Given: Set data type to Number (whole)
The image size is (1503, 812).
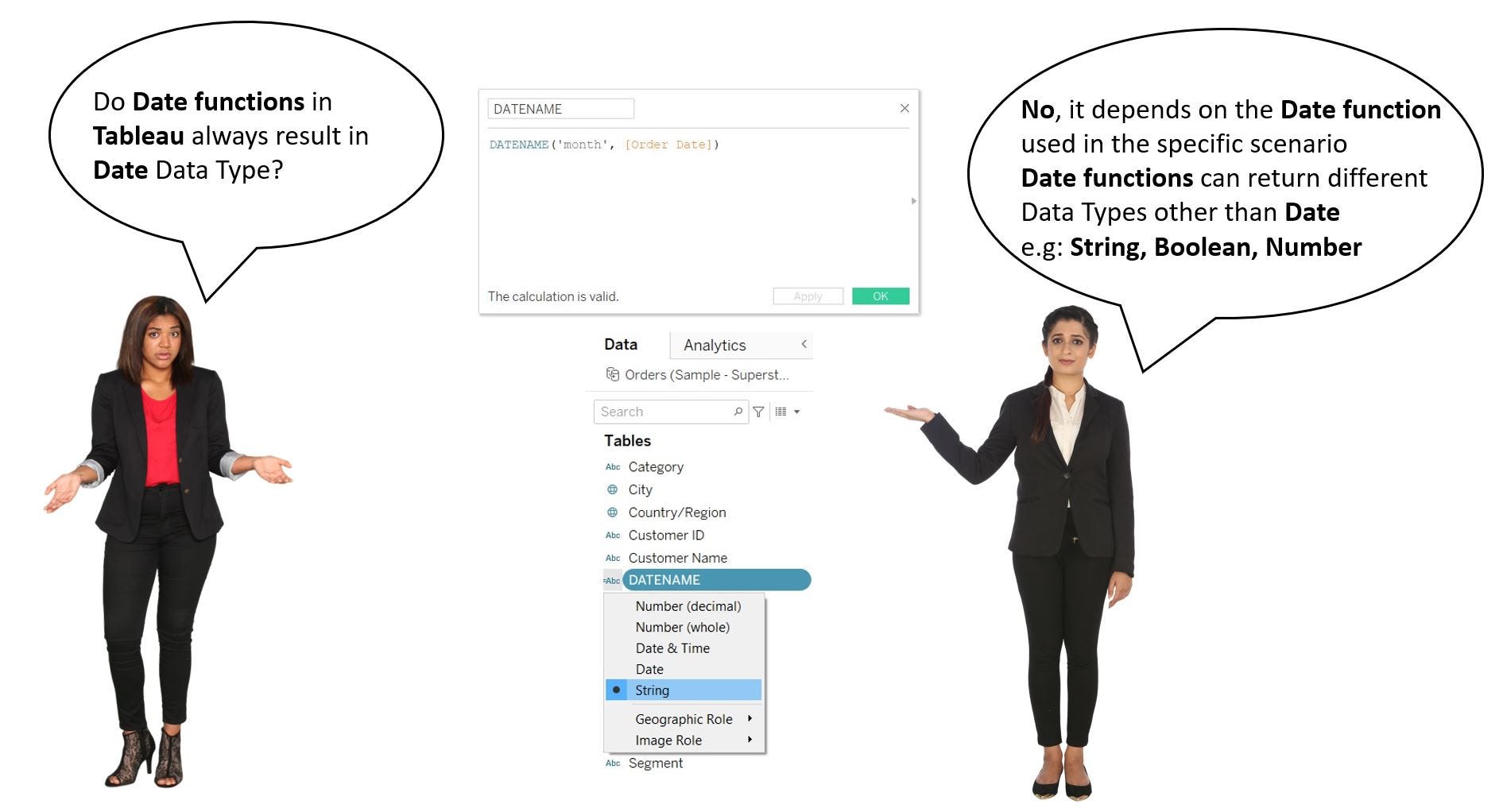Looking at the screenshot, I should [682, 627].
